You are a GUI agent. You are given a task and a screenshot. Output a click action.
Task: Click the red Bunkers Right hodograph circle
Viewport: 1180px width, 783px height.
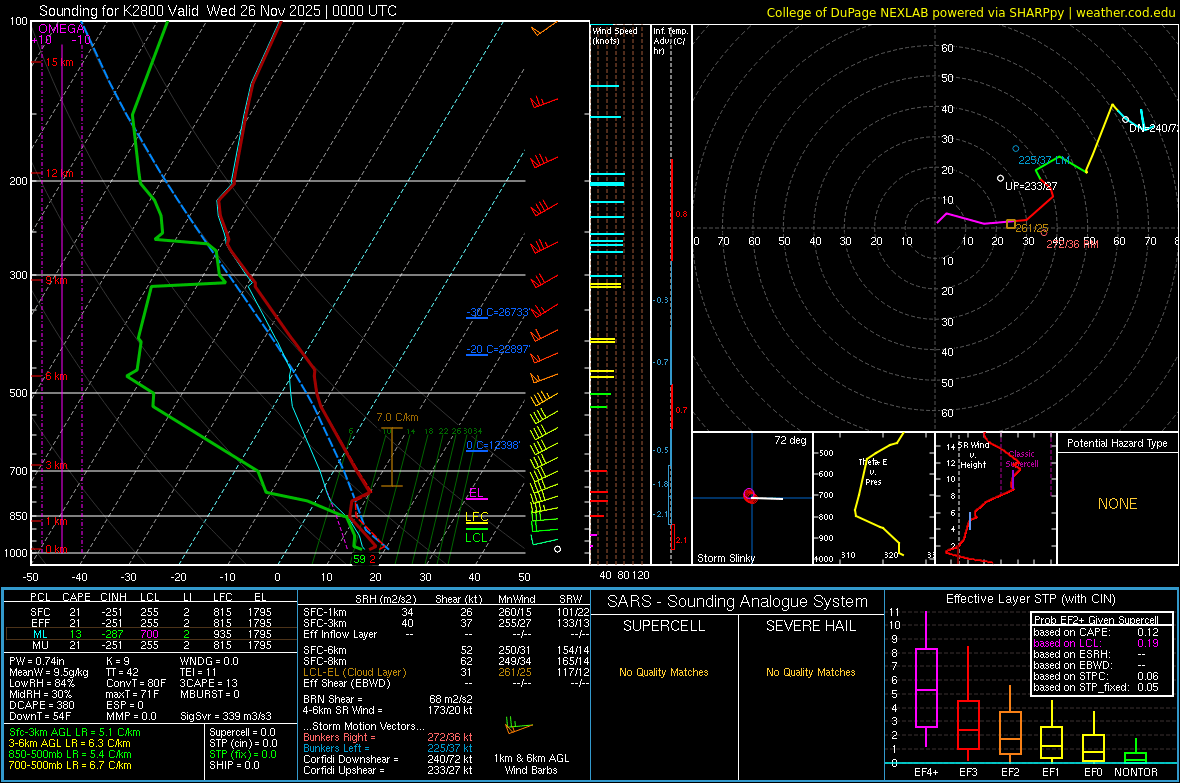(x=1043, y=233)
